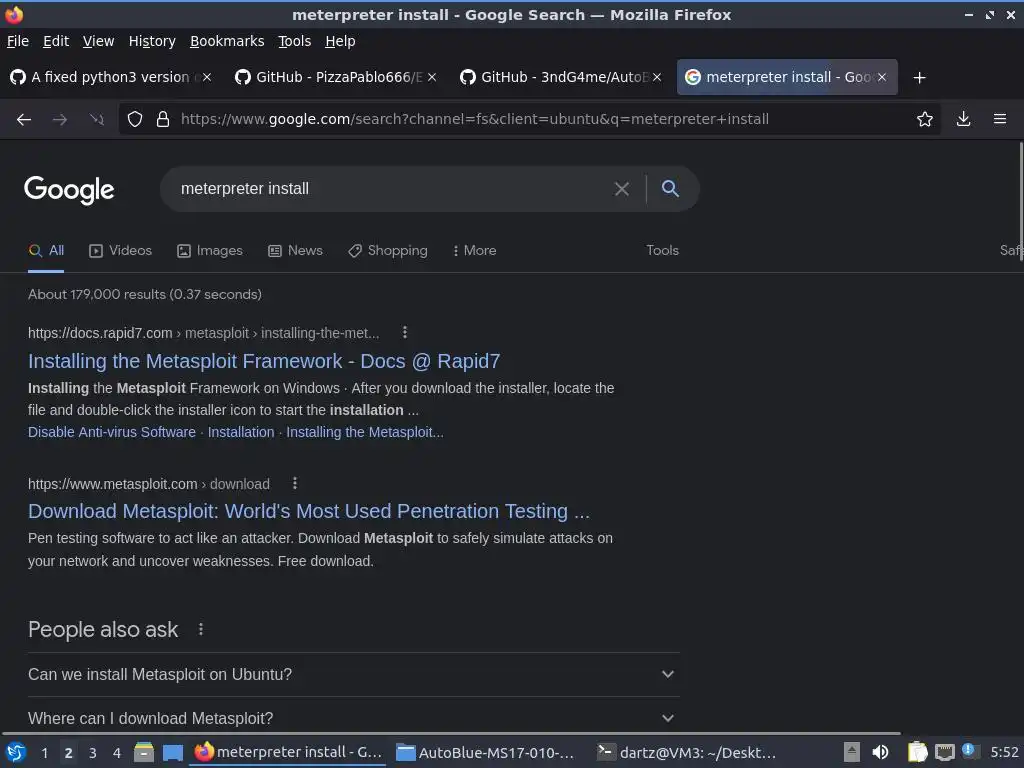The image size is (1024, 768).
Task: Open the taskbar start menu icon
Action: point(16,752)
